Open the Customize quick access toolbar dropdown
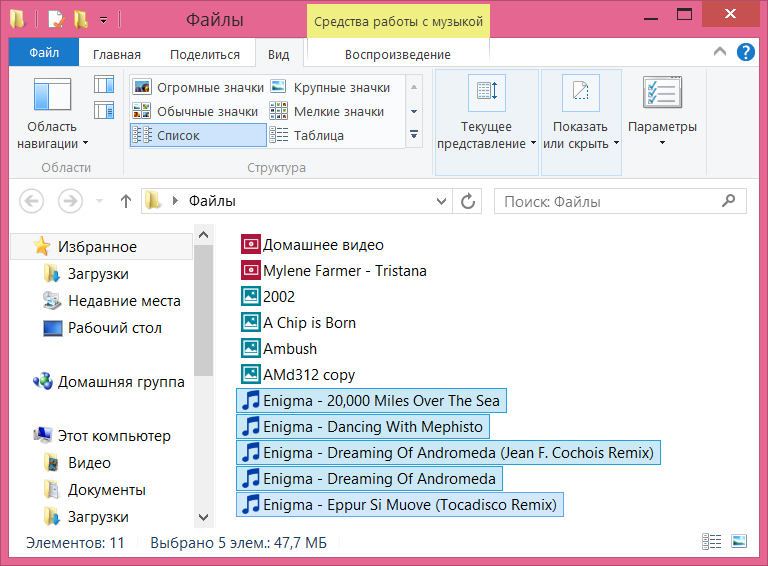 pos(103,20)
